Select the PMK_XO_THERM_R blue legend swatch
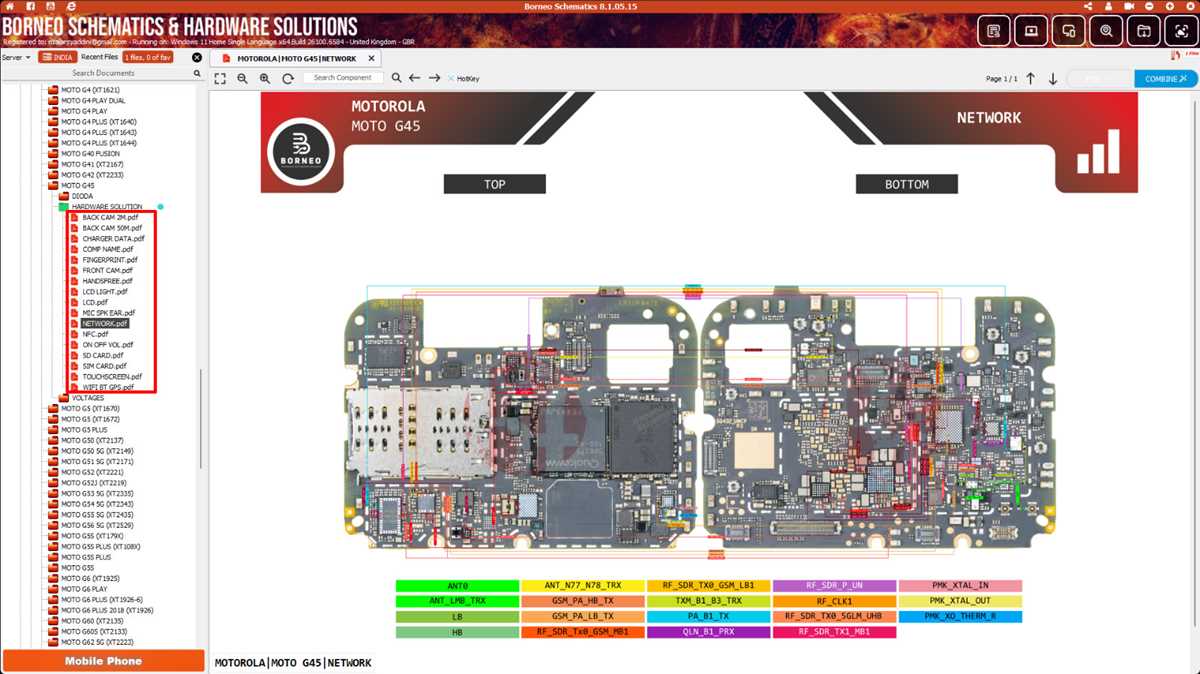 pos(960,617)
